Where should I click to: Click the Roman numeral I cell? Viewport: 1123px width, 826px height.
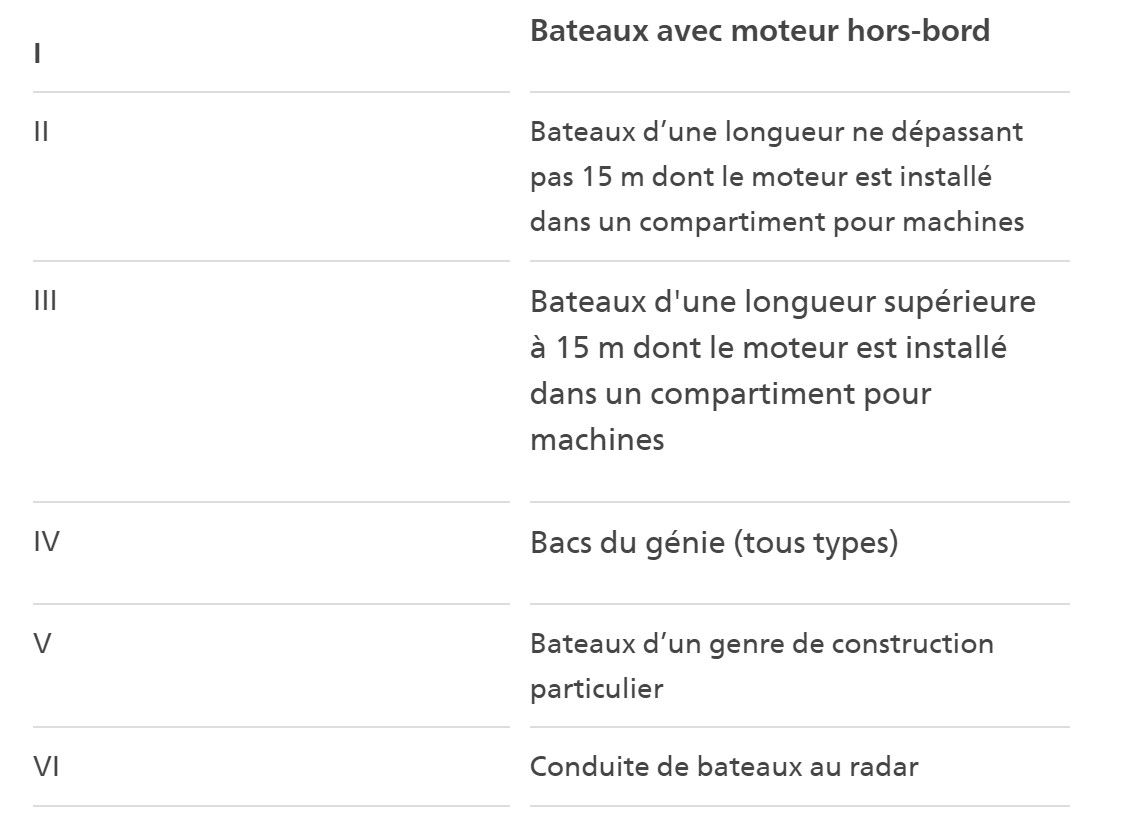tap(37, 54)
